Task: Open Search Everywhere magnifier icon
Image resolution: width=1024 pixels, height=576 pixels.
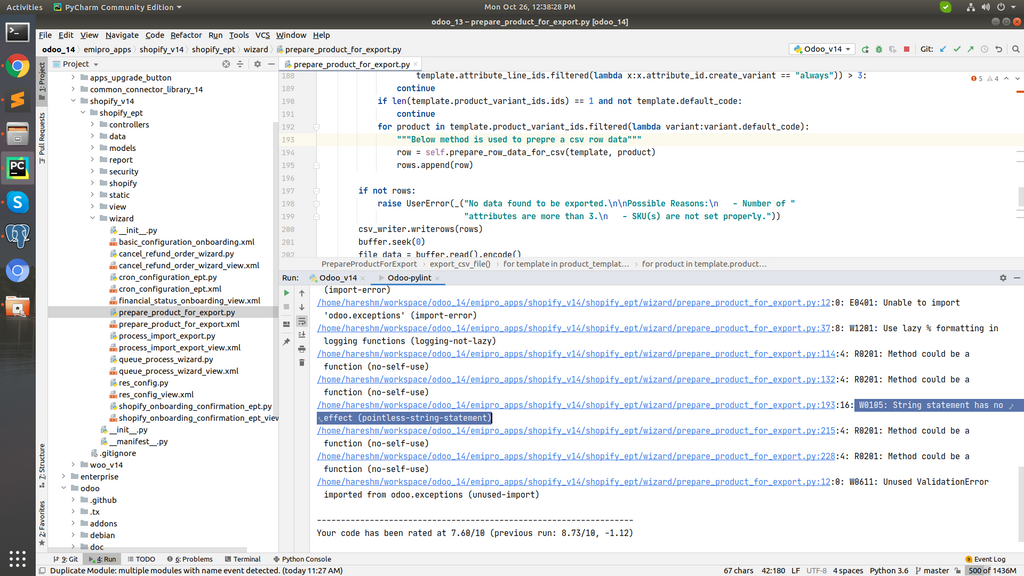Action: click(1014, 48)
